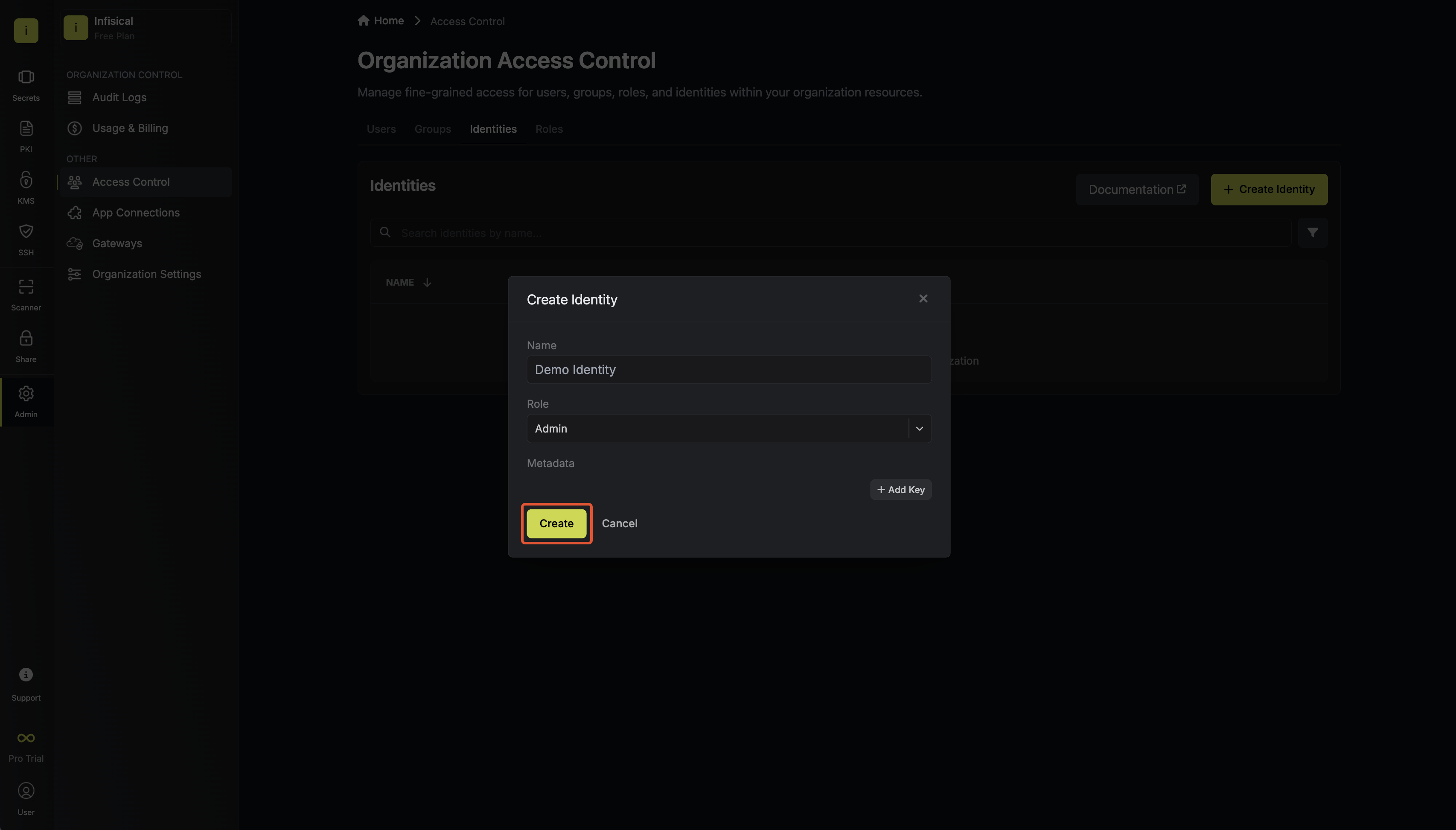Open Audit Logs in sidebar menu
This screenshot has height=830, width=1456.
click(x=119, y=97)
